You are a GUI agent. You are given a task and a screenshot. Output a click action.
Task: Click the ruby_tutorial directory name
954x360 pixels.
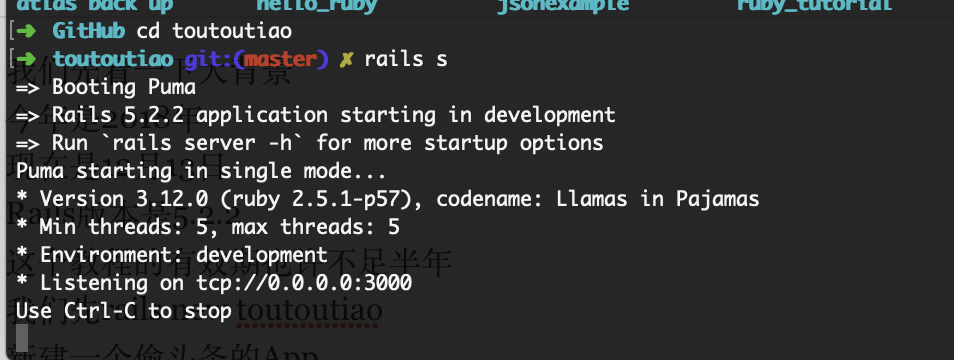click(814, 5)
